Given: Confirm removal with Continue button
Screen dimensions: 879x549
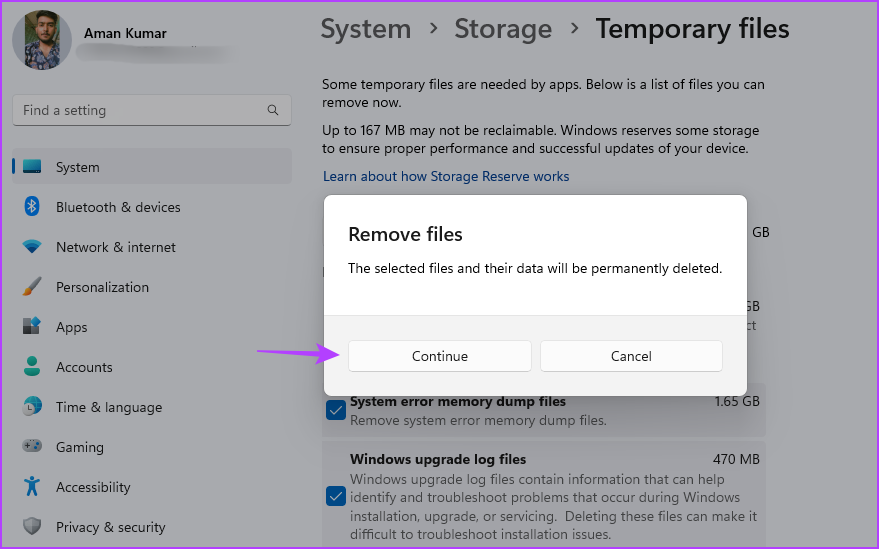Looking at the screenshot, I should [440, 356].
